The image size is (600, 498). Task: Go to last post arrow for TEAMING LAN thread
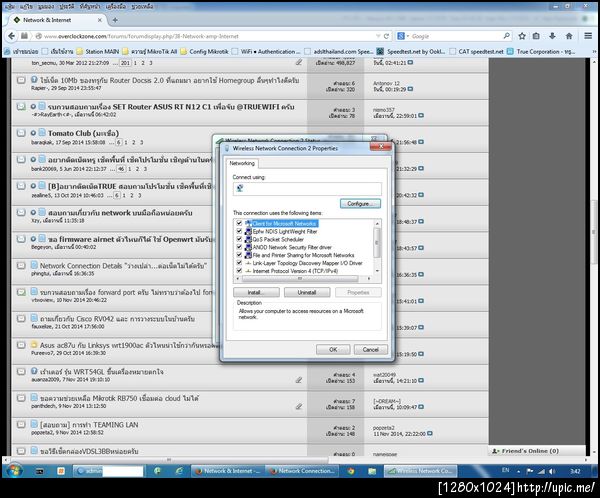coord(430,433)
